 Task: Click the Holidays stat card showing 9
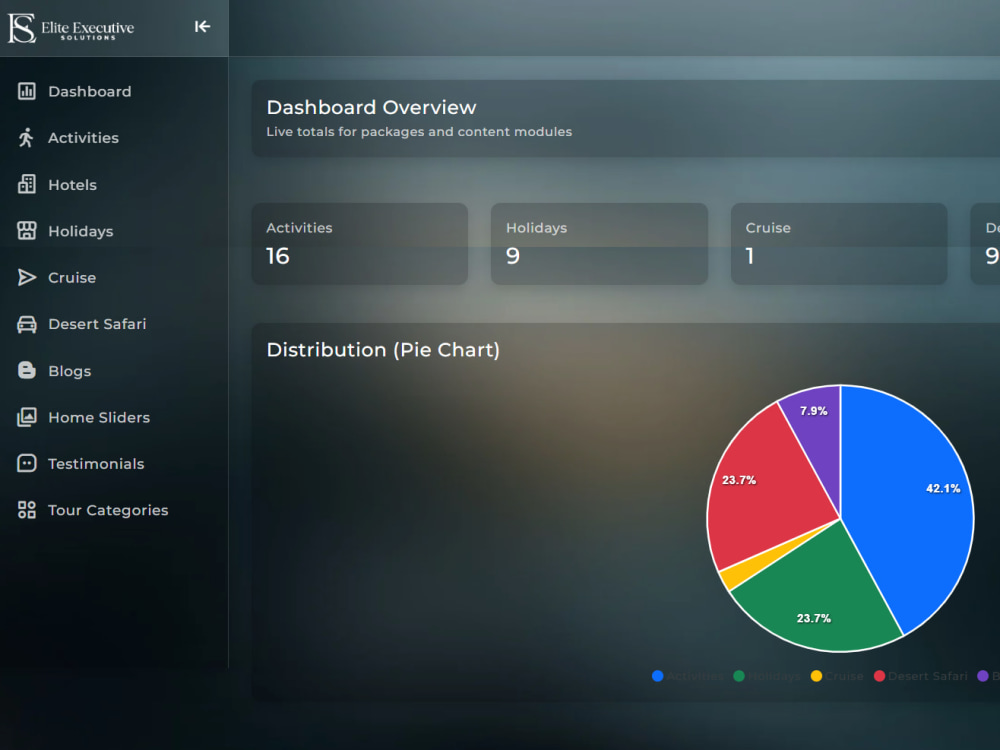click(x=599, y=244)
